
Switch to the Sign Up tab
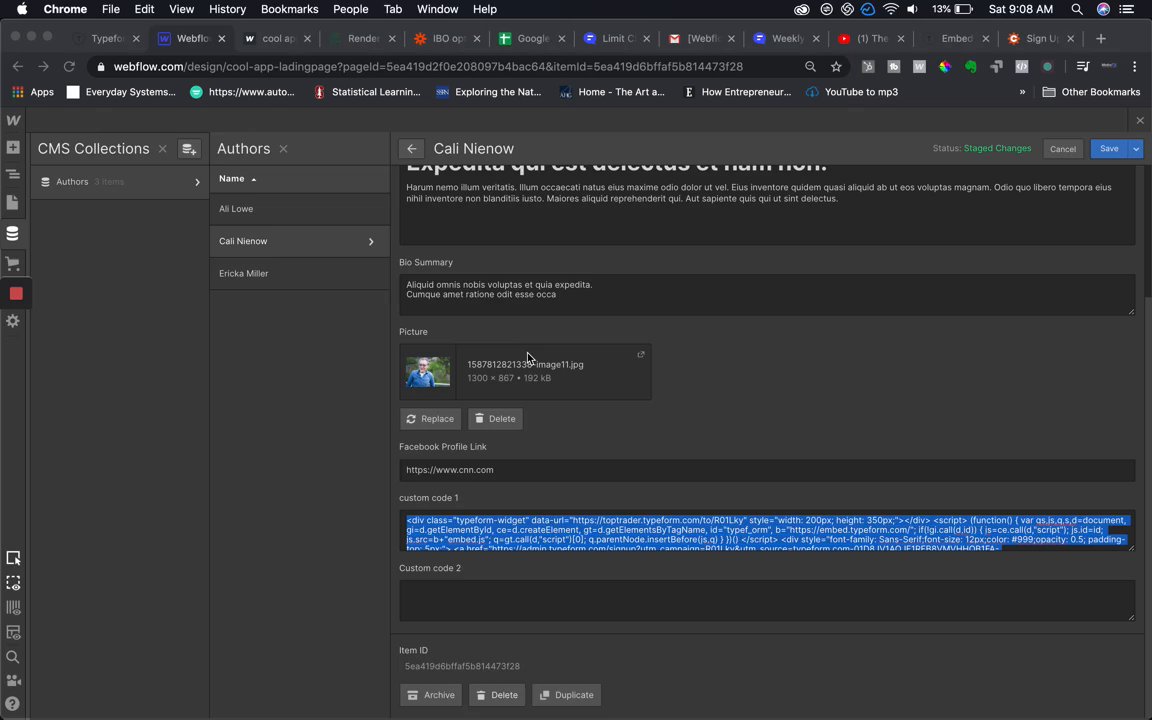click(x=1040, y=38)
